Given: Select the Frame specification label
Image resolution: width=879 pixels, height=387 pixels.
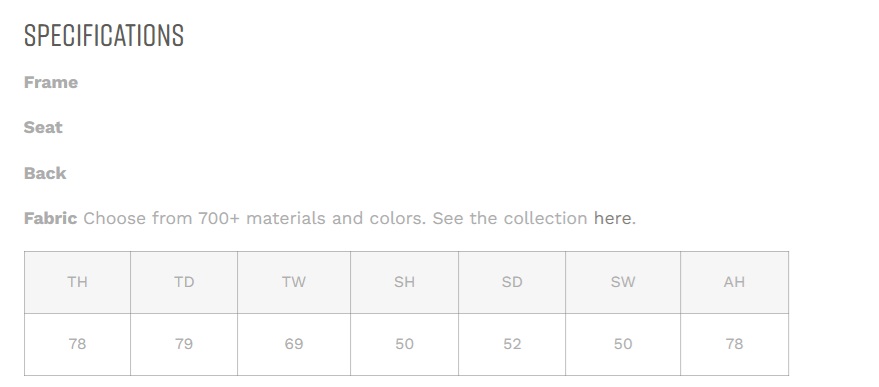Looking at the screenshot, I should 51,82.
